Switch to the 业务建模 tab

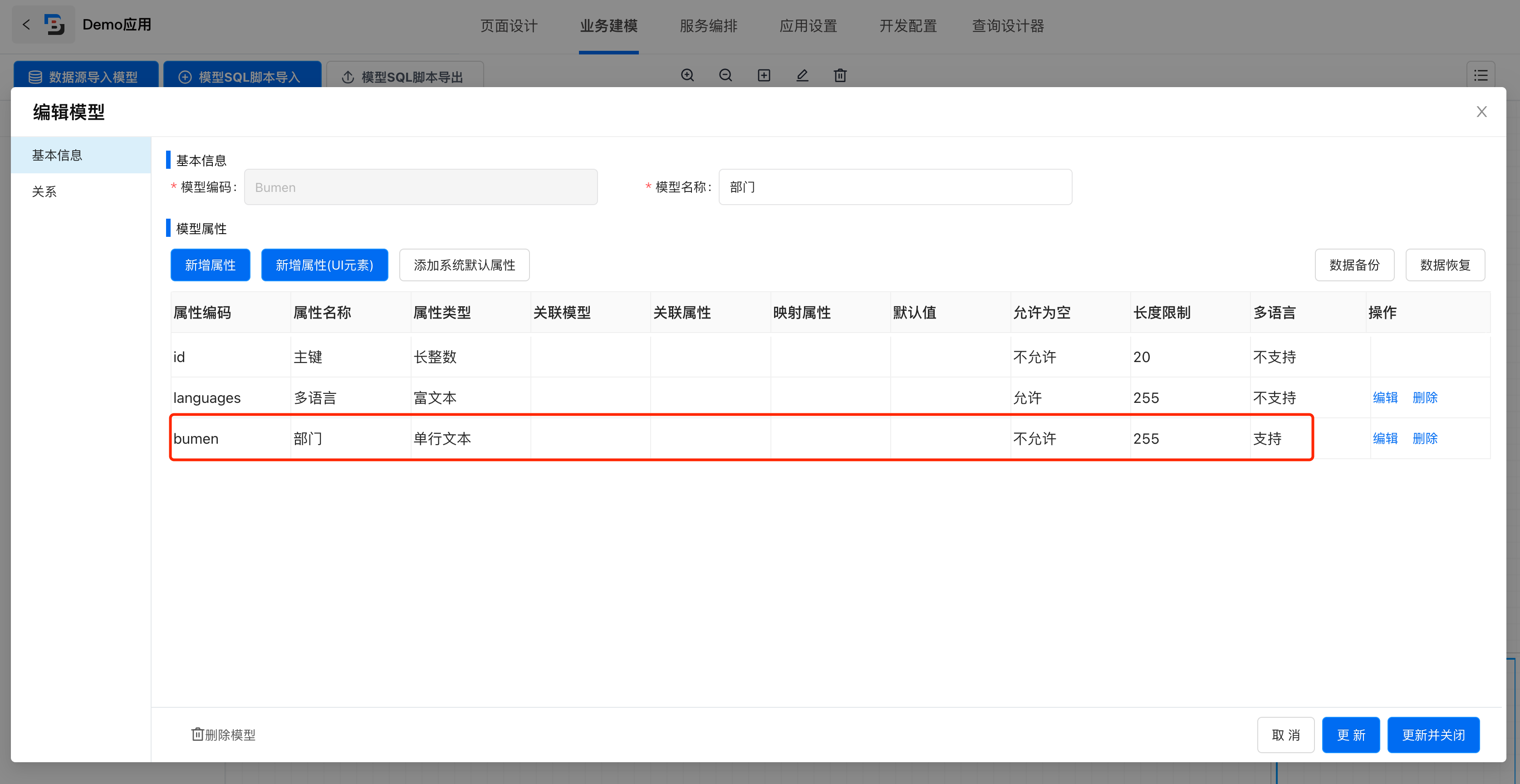coord(608,26)
